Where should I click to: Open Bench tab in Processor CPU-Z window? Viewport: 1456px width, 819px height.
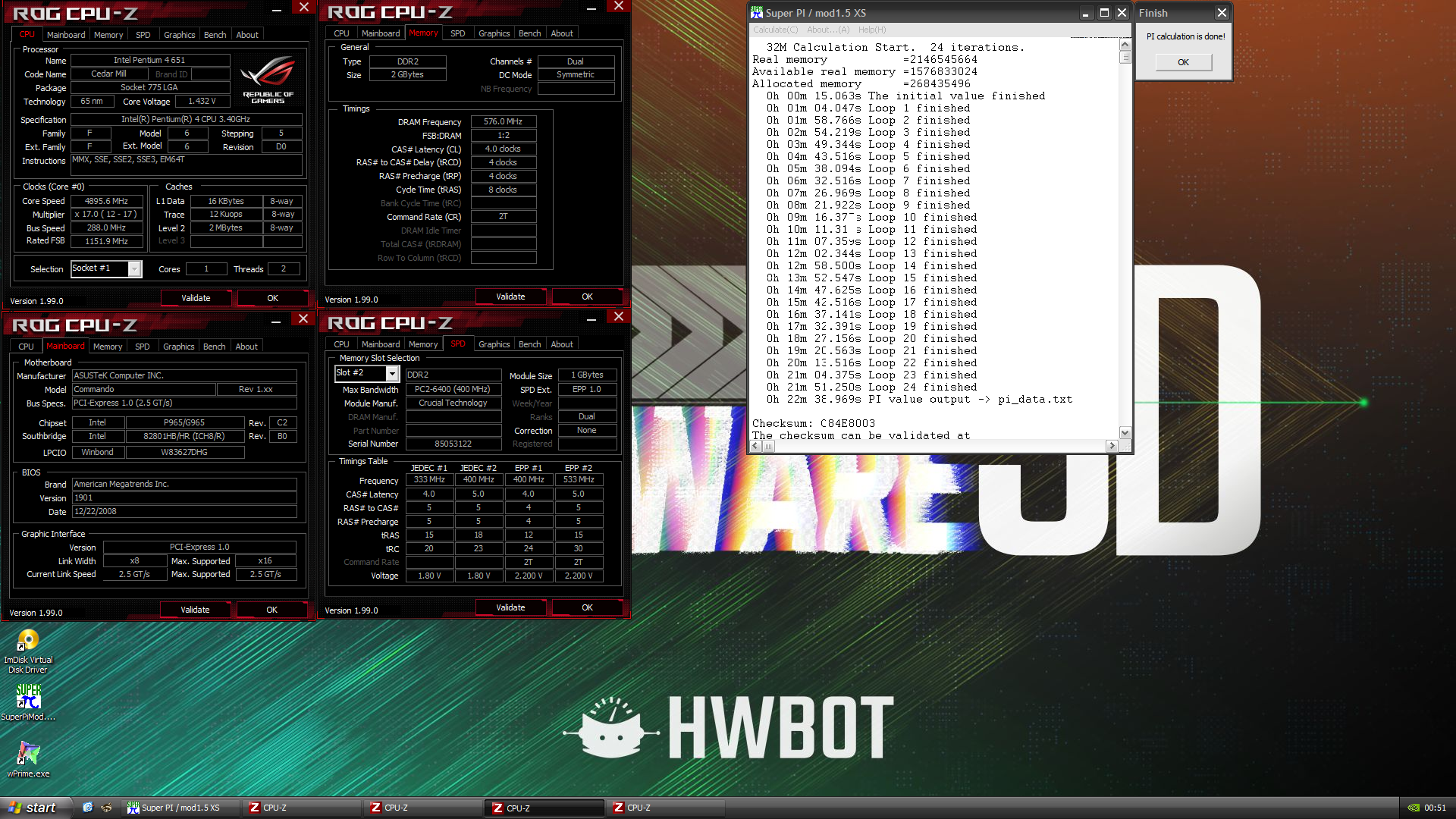pos(215,35)
